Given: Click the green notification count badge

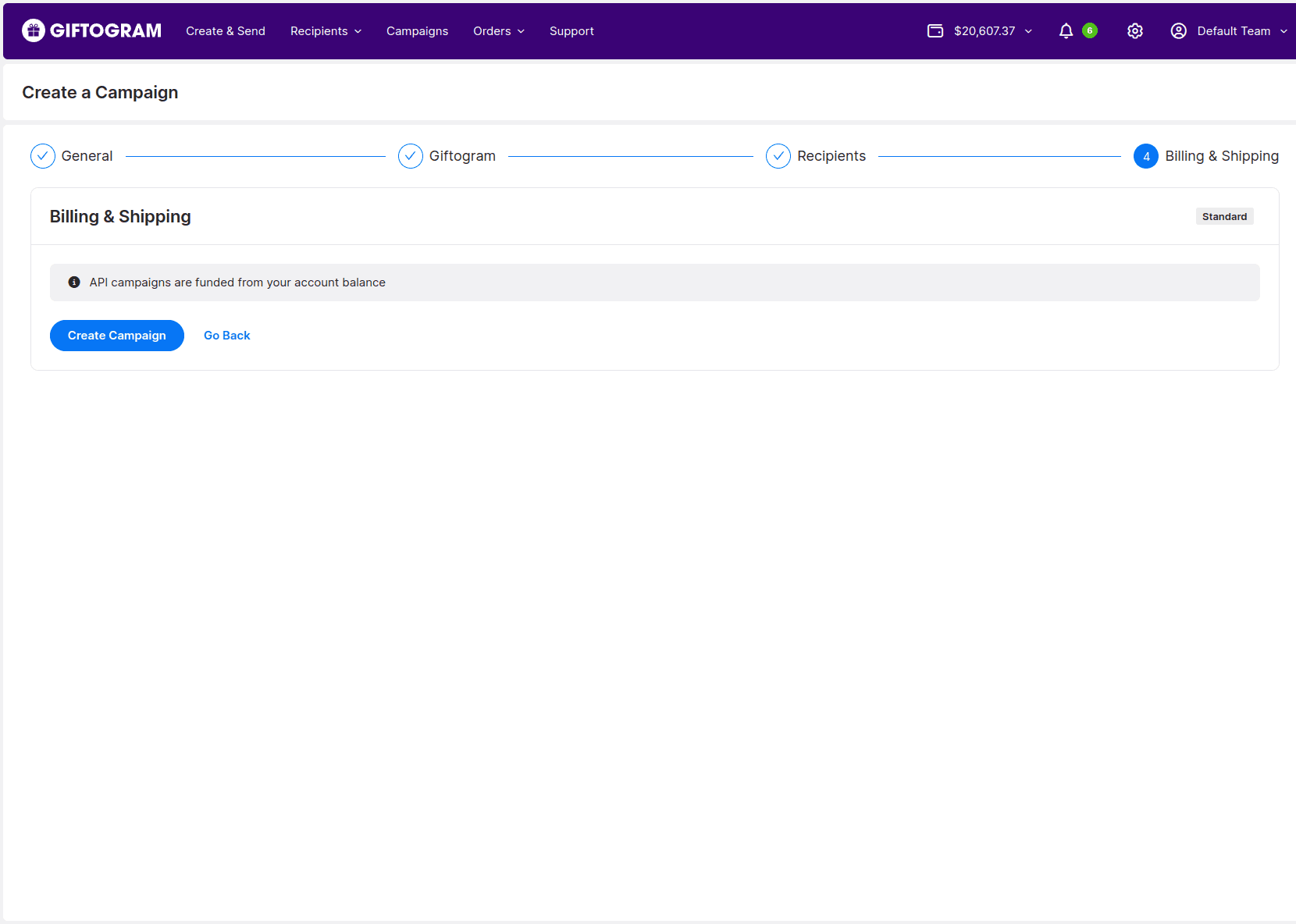Looking at the screenshot, I should pyautogui.click(x=1090, y=30).
